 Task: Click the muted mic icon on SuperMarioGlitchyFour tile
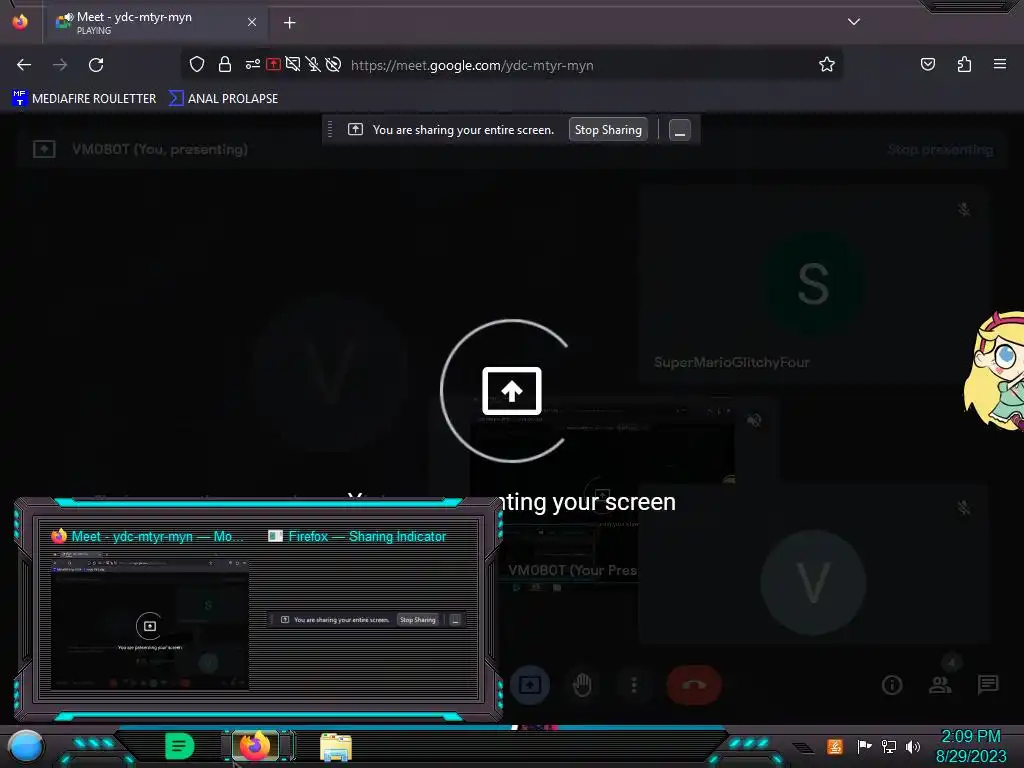coord(963,210)
